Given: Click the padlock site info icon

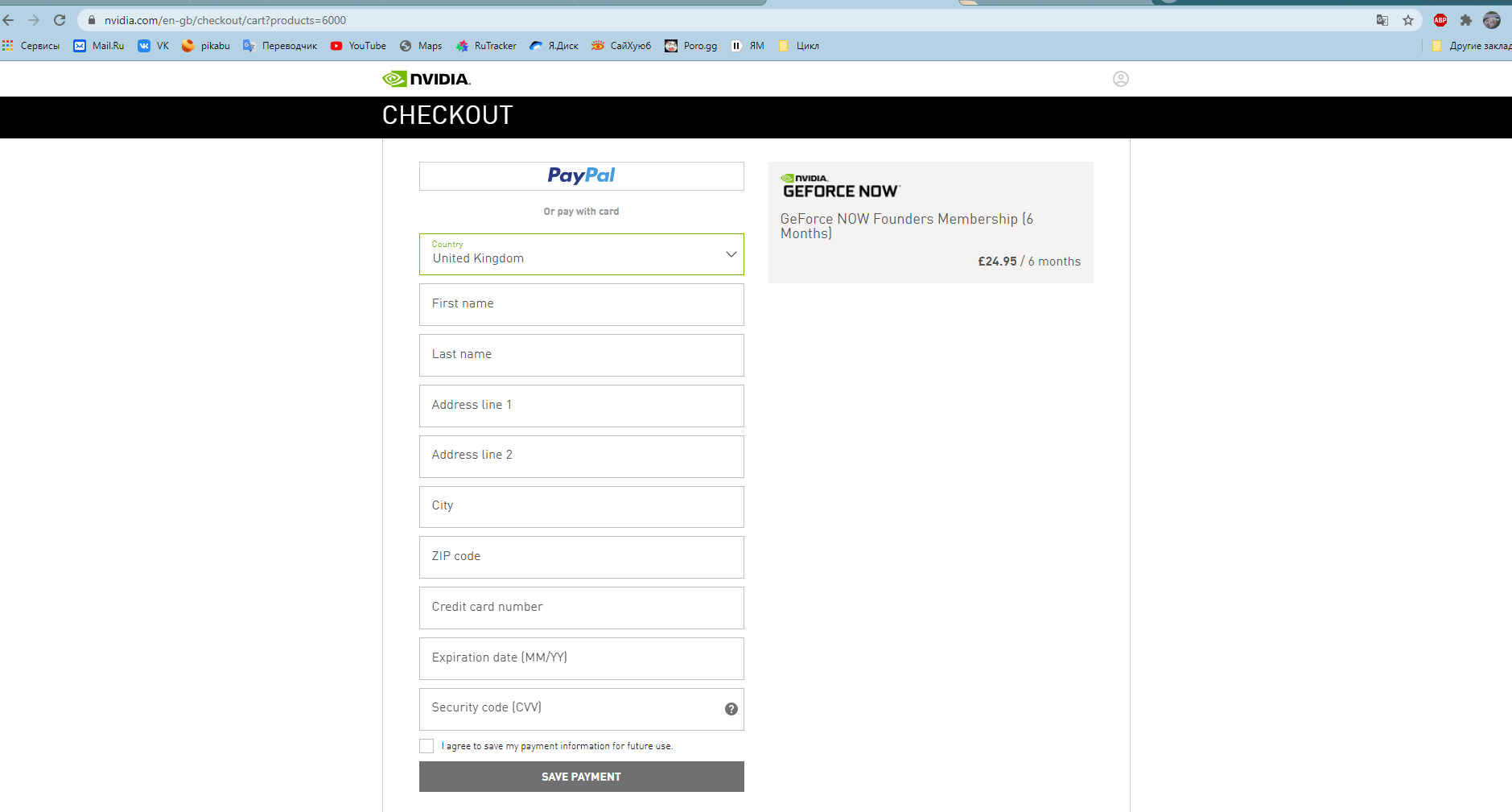Looking at the screenshot, I should [92, 20].
